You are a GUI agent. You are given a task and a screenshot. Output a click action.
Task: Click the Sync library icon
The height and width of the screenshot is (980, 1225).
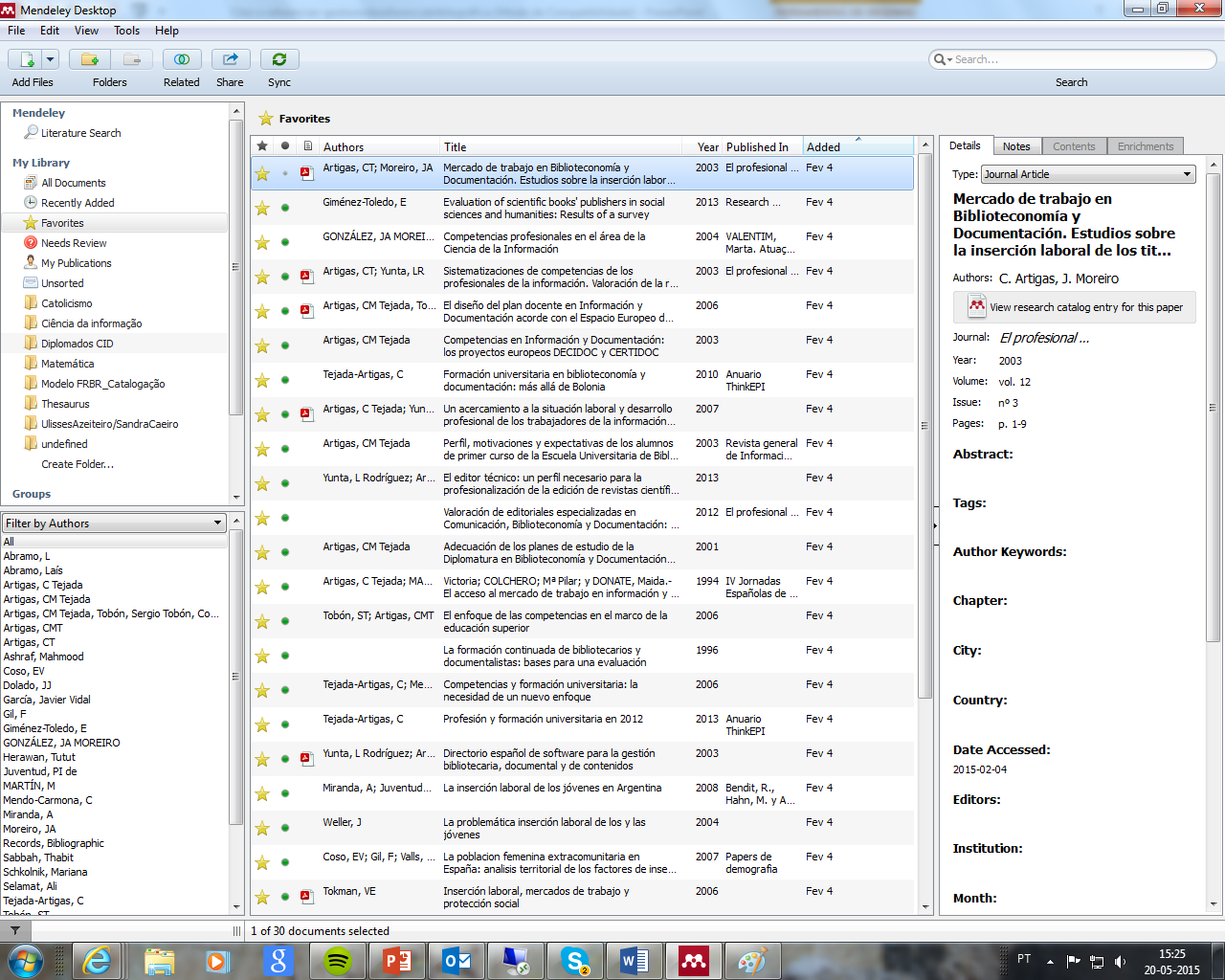coord(279,59)
